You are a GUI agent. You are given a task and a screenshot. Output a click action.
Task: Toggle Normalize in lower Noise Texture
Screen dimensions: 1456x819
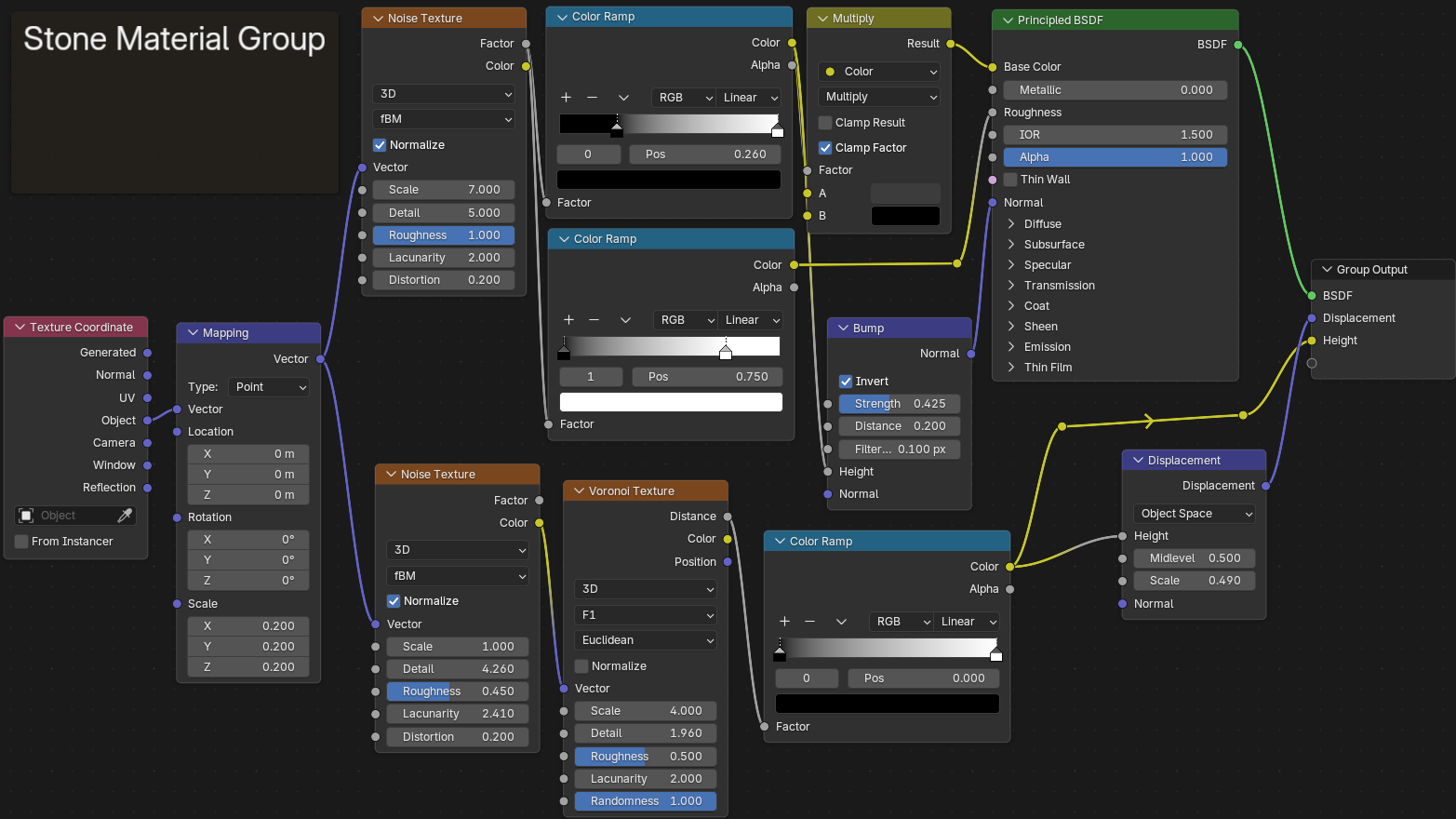pos(394,601)
